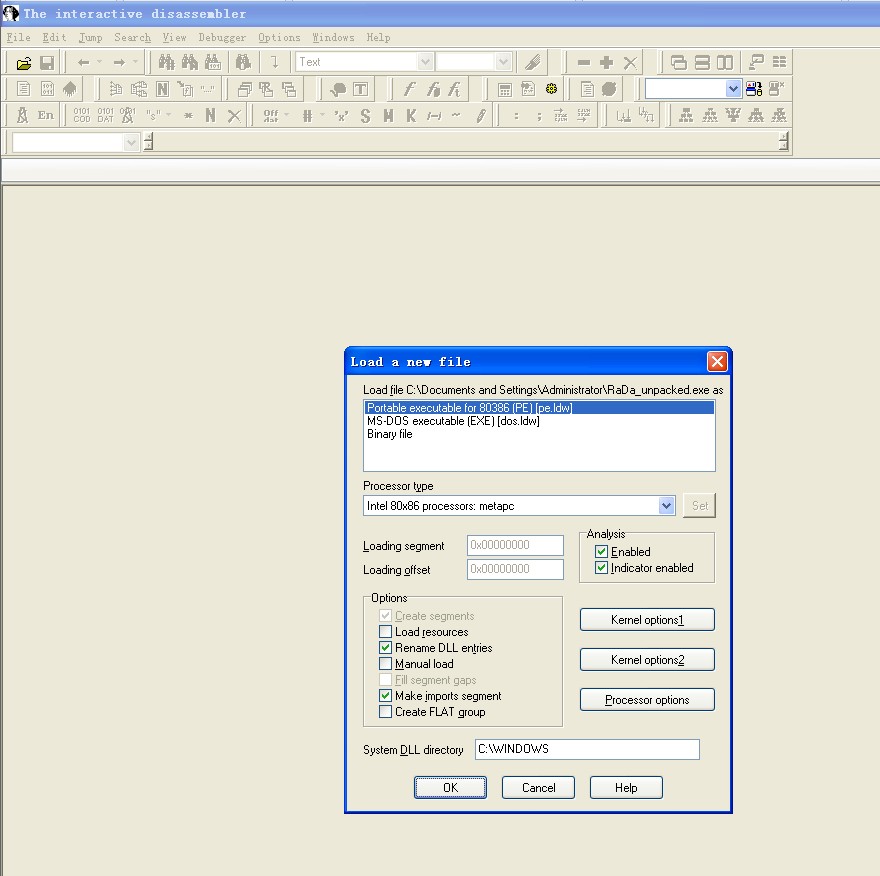This screenshot has height=876, width=880.
Task: Open the debugger selection dropdown in toolbar
Action: click(x=733, y=89)
